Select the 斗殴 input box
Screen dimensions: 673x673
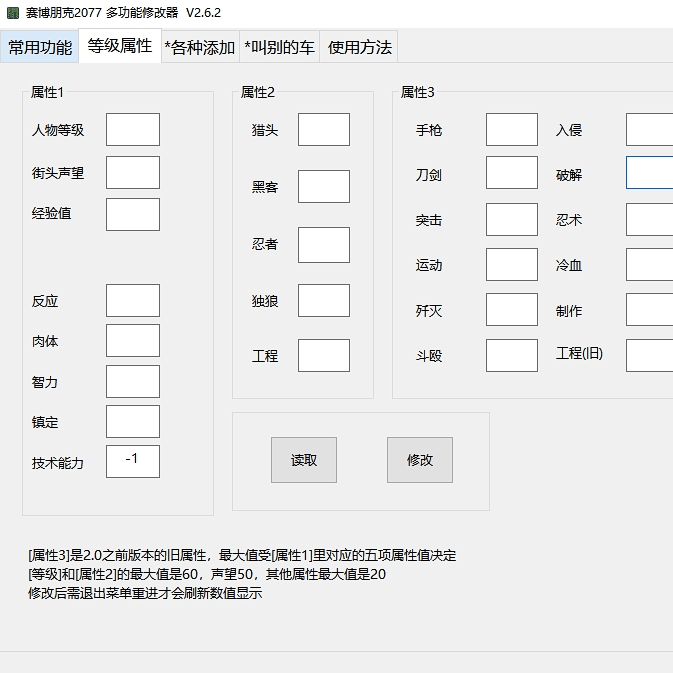pos(512,355)
